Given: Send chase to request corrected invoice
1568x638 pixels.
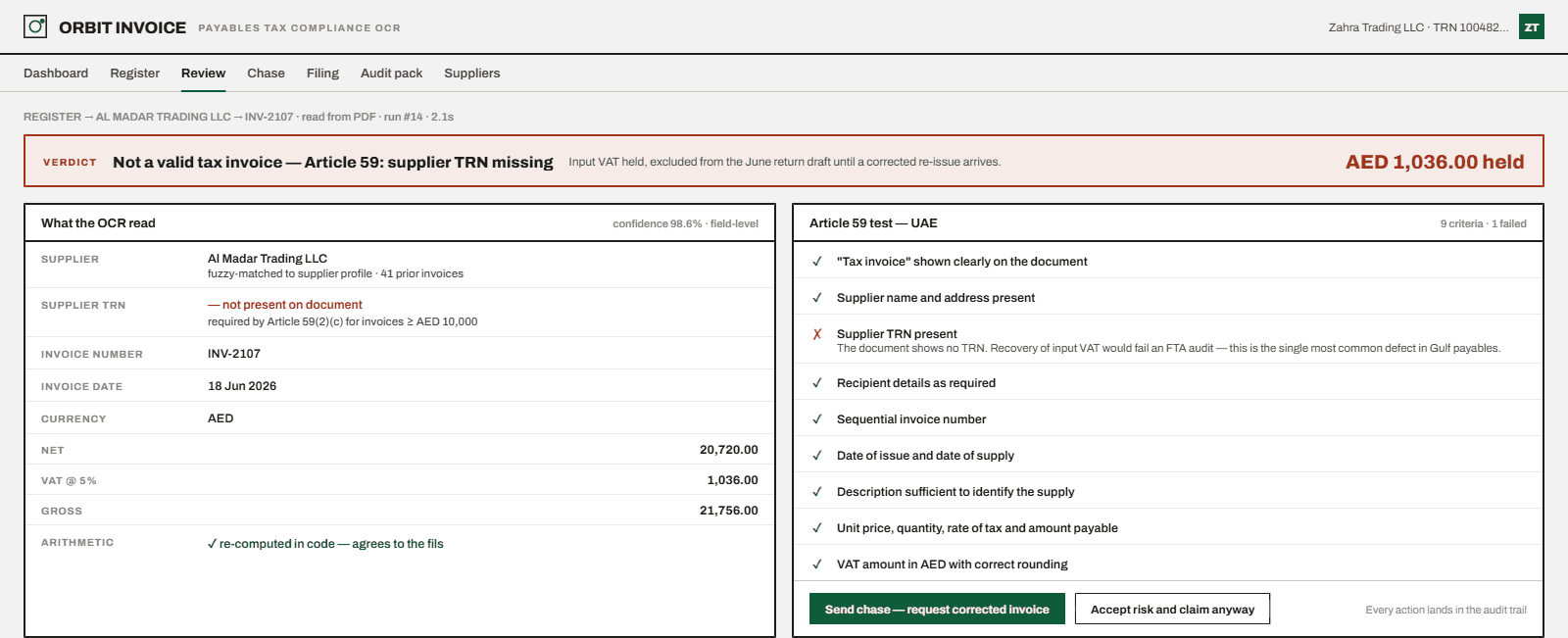Looking at the screenshot, I should pos(937,609).
